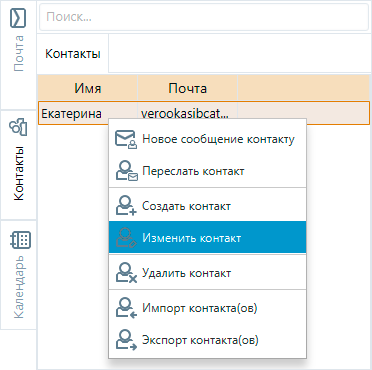Viewport: 372px width, 370px height.
Task: Choose "Удалить контакт" menu entry
Action: 207,273
